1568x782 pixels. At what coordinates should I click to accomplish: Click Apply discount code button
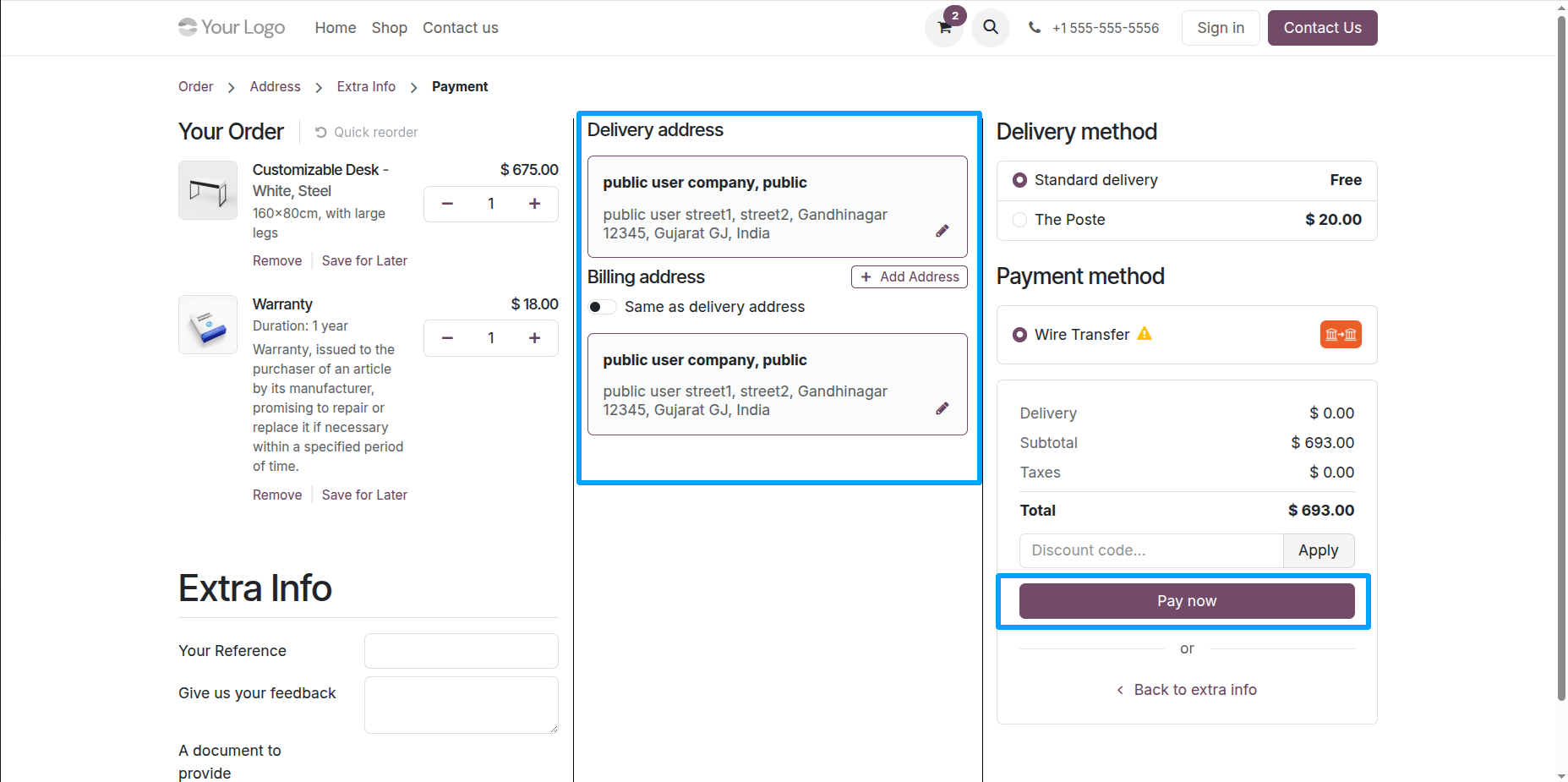(1318, 550)
